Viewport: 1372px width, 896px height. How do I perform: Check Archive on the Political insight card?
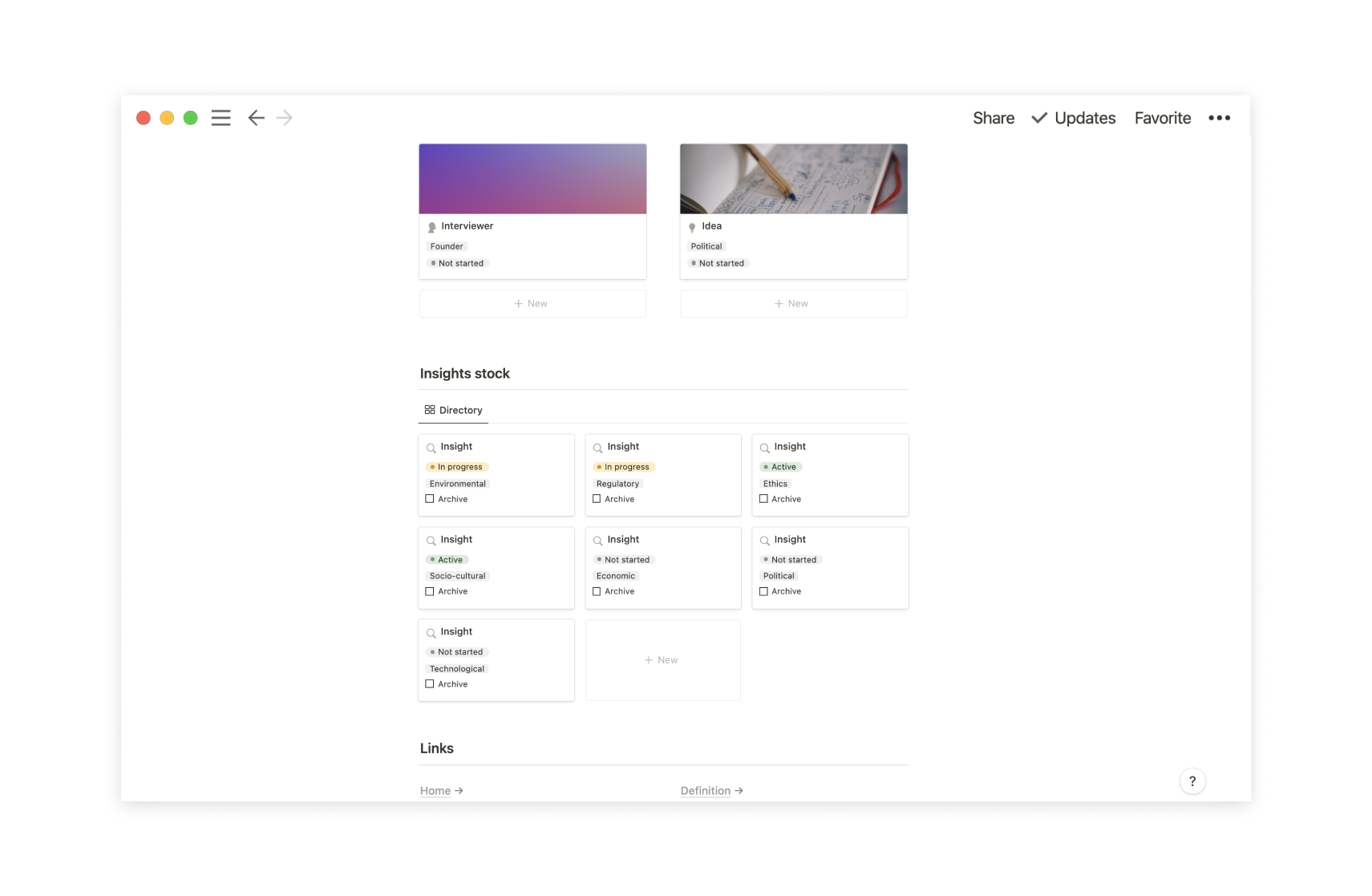coord(763,591)
